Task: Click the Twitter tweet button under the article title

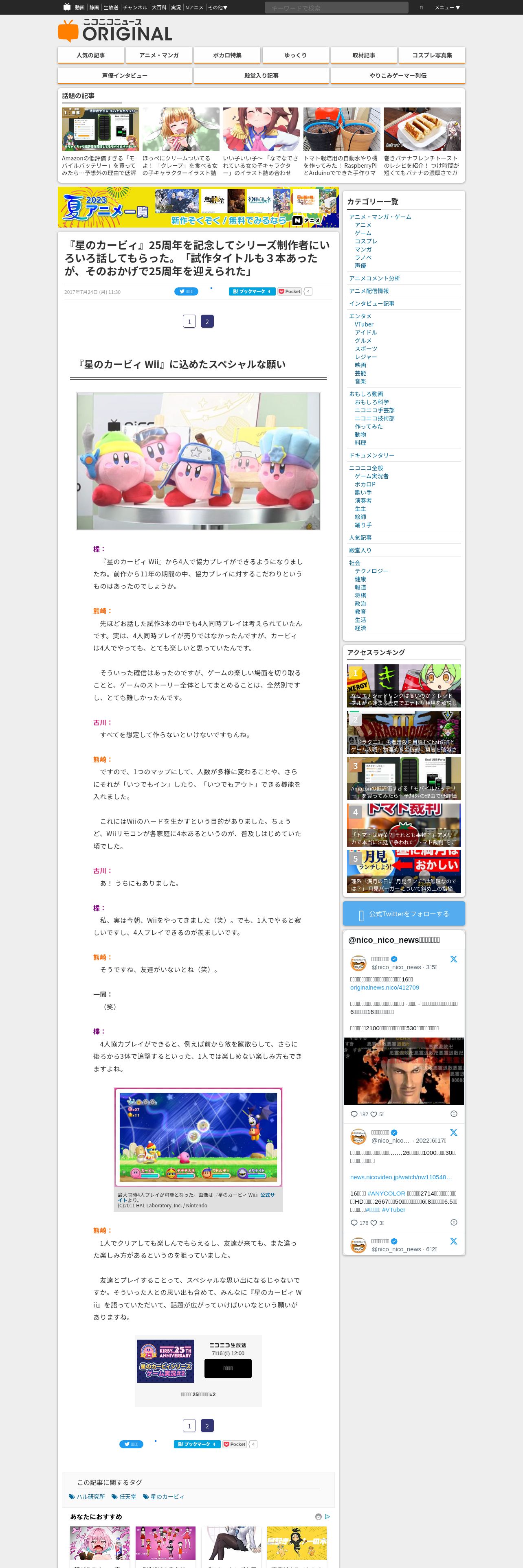Action: point(186,291)
